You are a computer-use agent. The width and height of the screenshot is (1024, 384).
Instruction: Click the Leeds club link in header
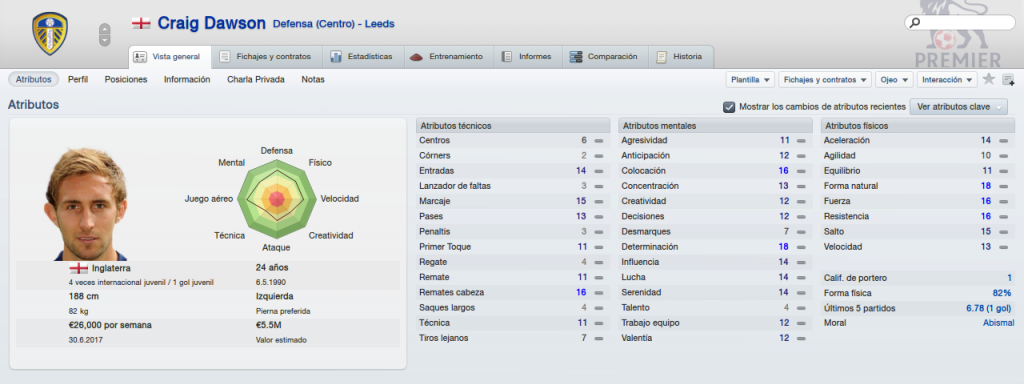379,24
